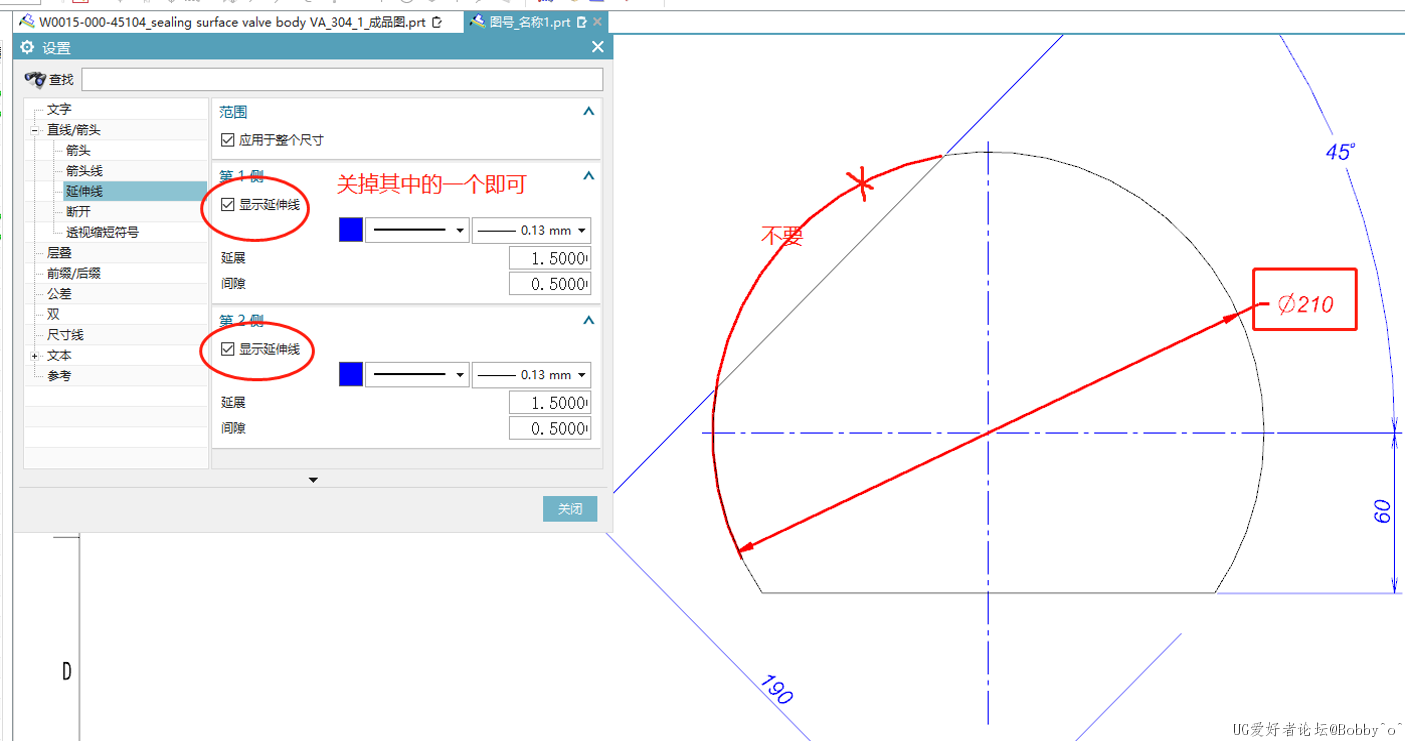Select 参考 in the settings tree
Viewport: 1405px width, 741px height.
[59, 376]
